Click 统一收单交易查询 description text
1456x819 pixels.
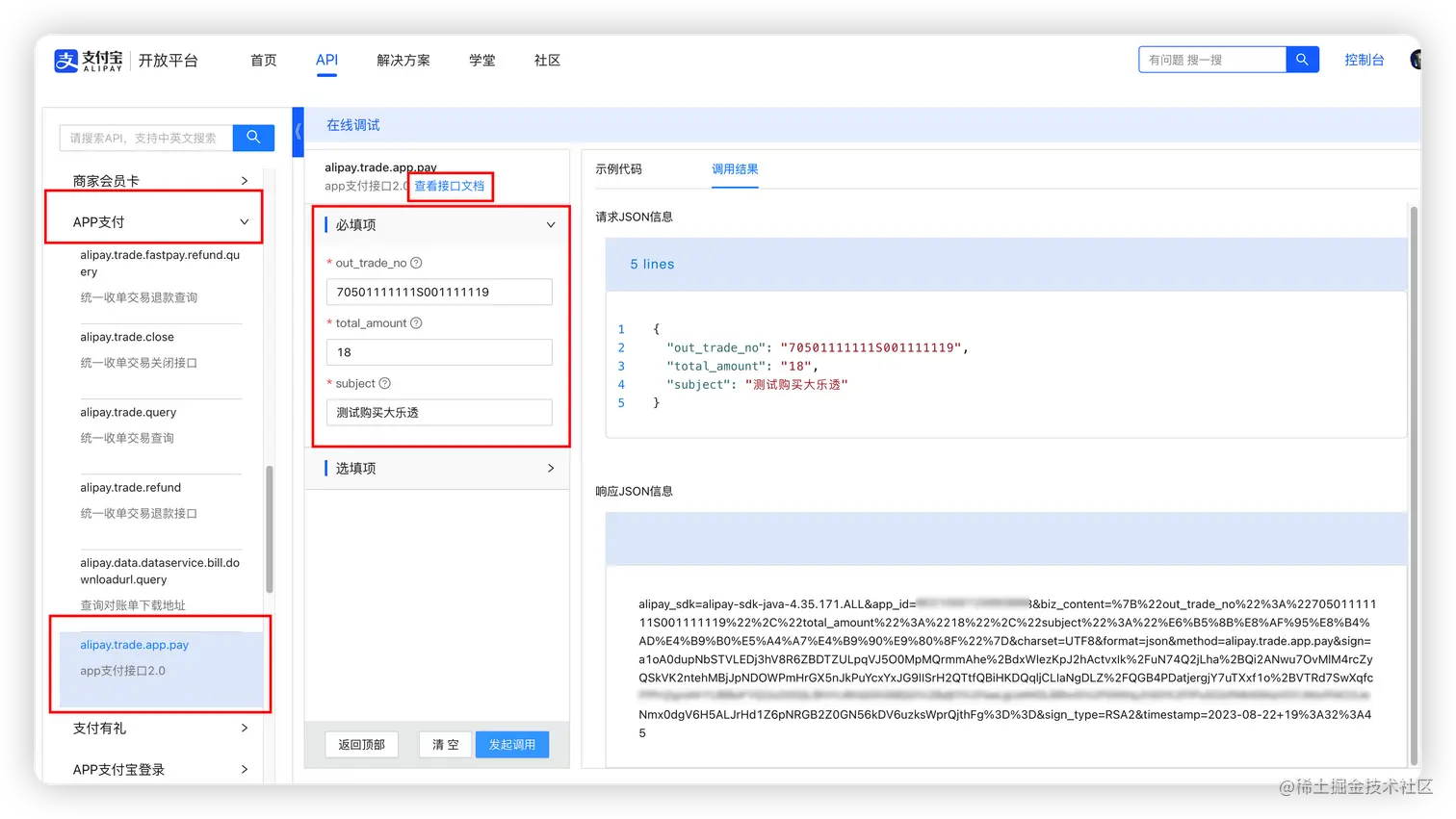(127, 438)
